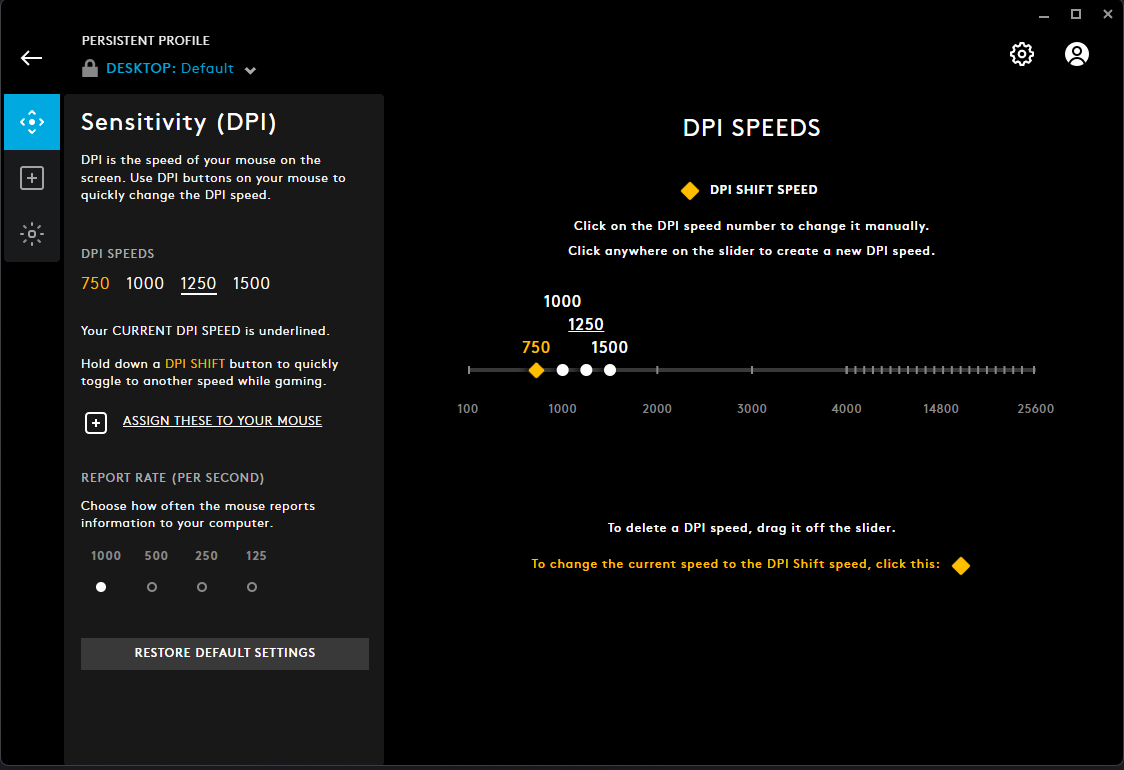Viewport: 1124px width, 770px height.
Task: Click the profile lock icon
Action: click(x=90, y=68)
